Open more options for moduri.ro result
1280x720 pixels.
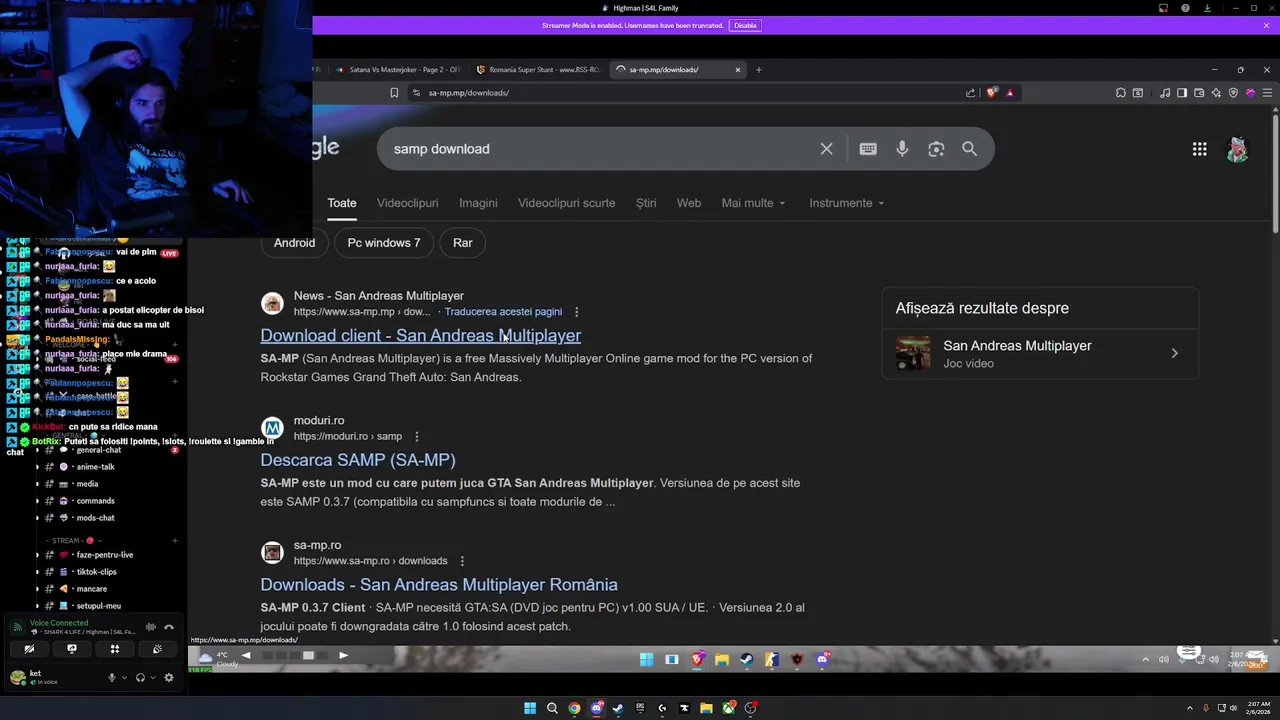416,437
